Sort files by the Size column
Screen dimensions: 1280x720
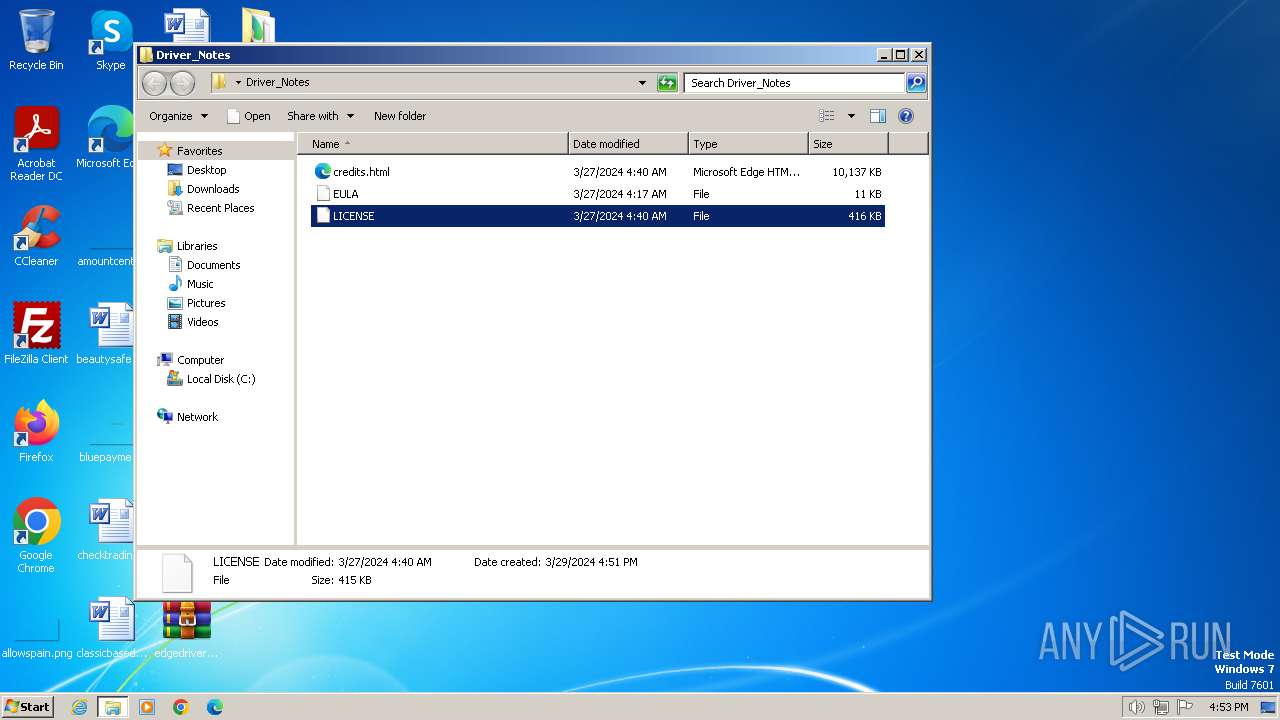tap(848, 144)
